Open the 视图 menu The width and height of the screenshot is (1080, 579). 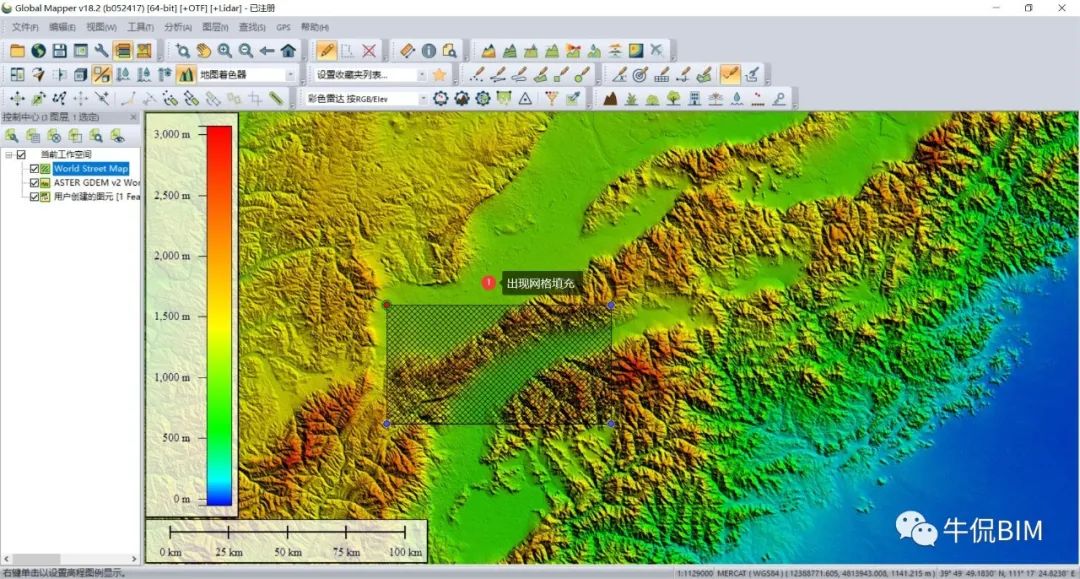(101, 27)
